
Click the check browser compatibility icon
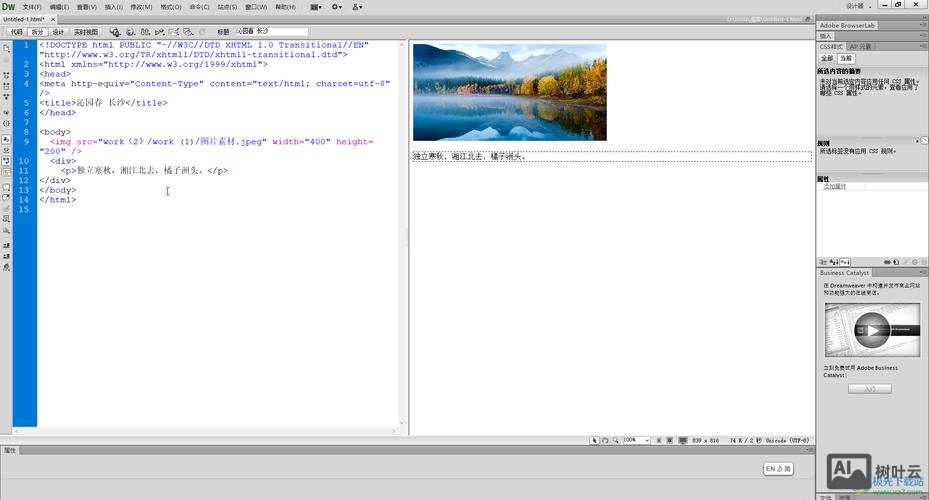tap(174, 32)
